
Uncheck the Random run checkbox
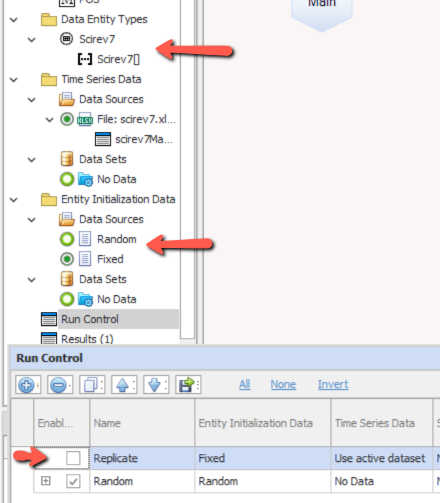[x=73, y=481]
